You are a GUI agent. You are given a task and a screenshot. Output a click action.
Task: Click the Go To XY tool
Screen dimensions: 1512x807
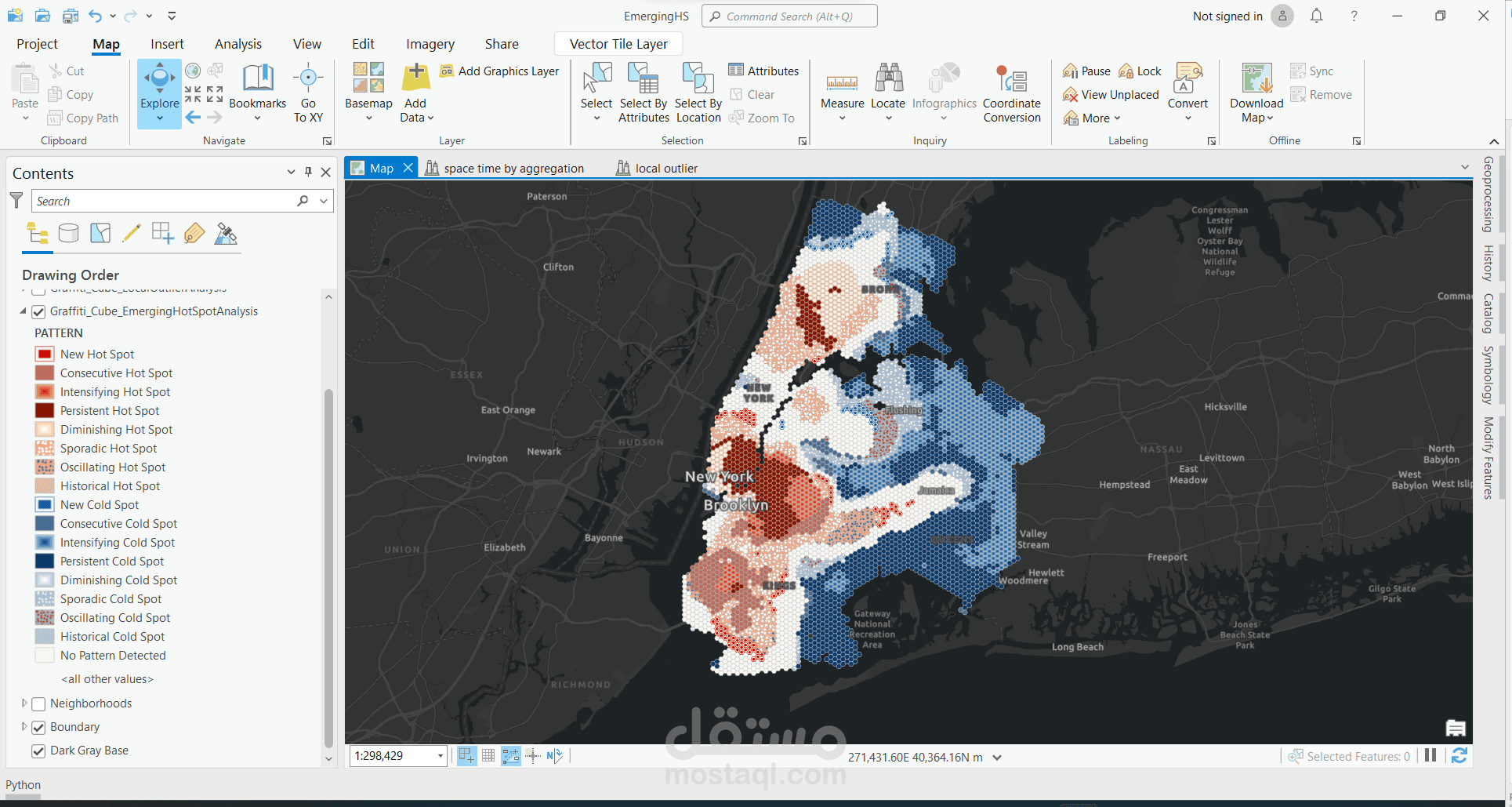(x=308, y=93)
